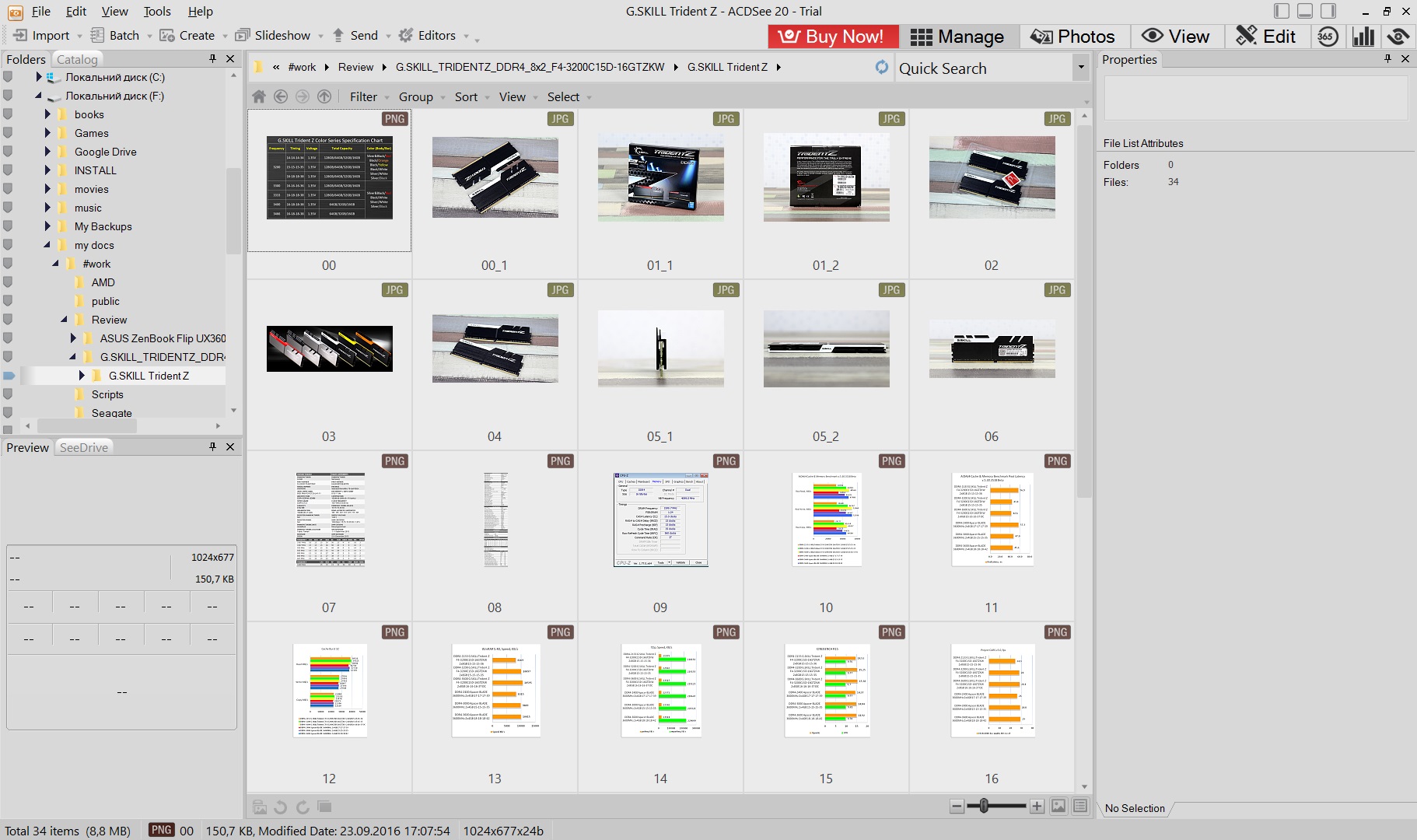
Task: Click the Home folder icon in navigation bar
Action: pyautogui.click(x=259, y=96)
